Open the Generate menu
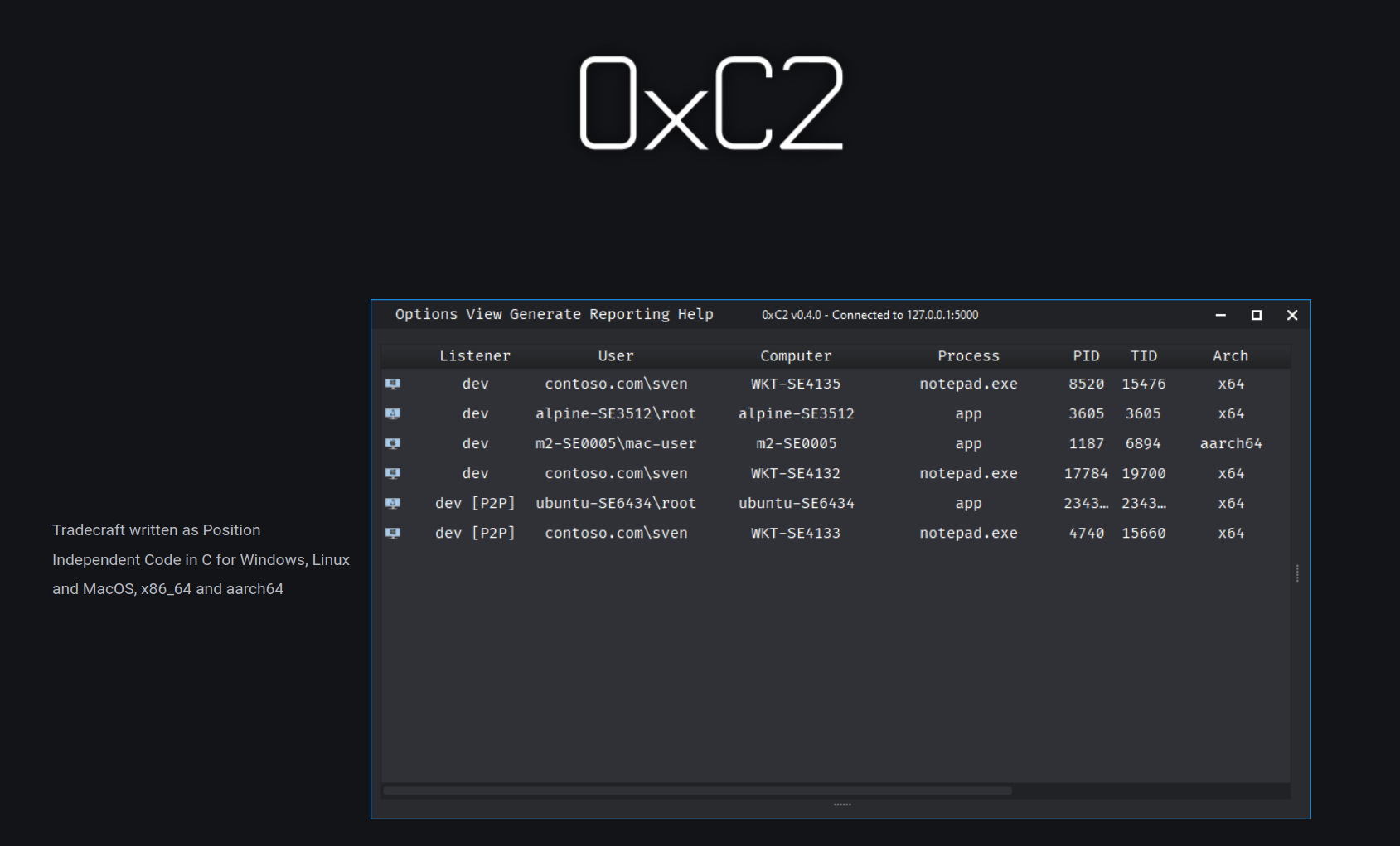The height and width of the screenshot is (846, 1400). 545,314
